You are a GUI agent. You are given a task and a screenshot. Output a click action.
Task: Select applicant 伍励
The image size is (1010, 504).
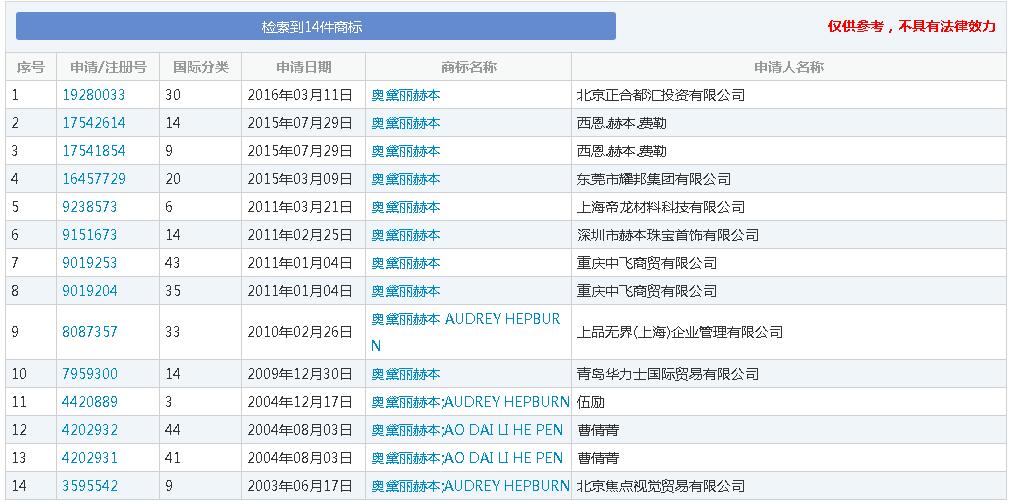(x=591, y=402)
